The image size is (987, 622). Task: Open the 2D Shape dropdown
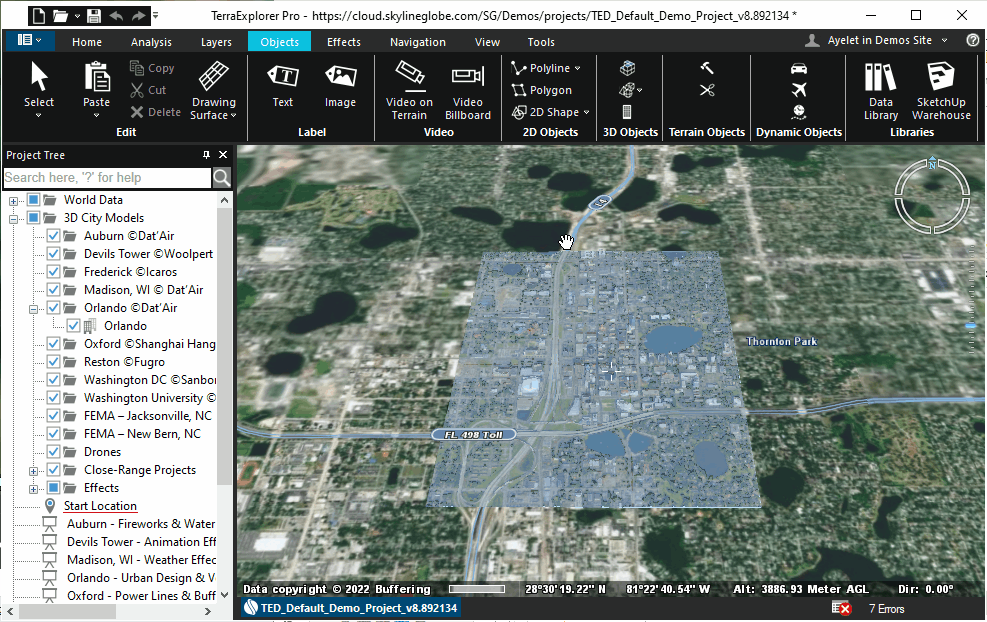click(x=586, y=112)
